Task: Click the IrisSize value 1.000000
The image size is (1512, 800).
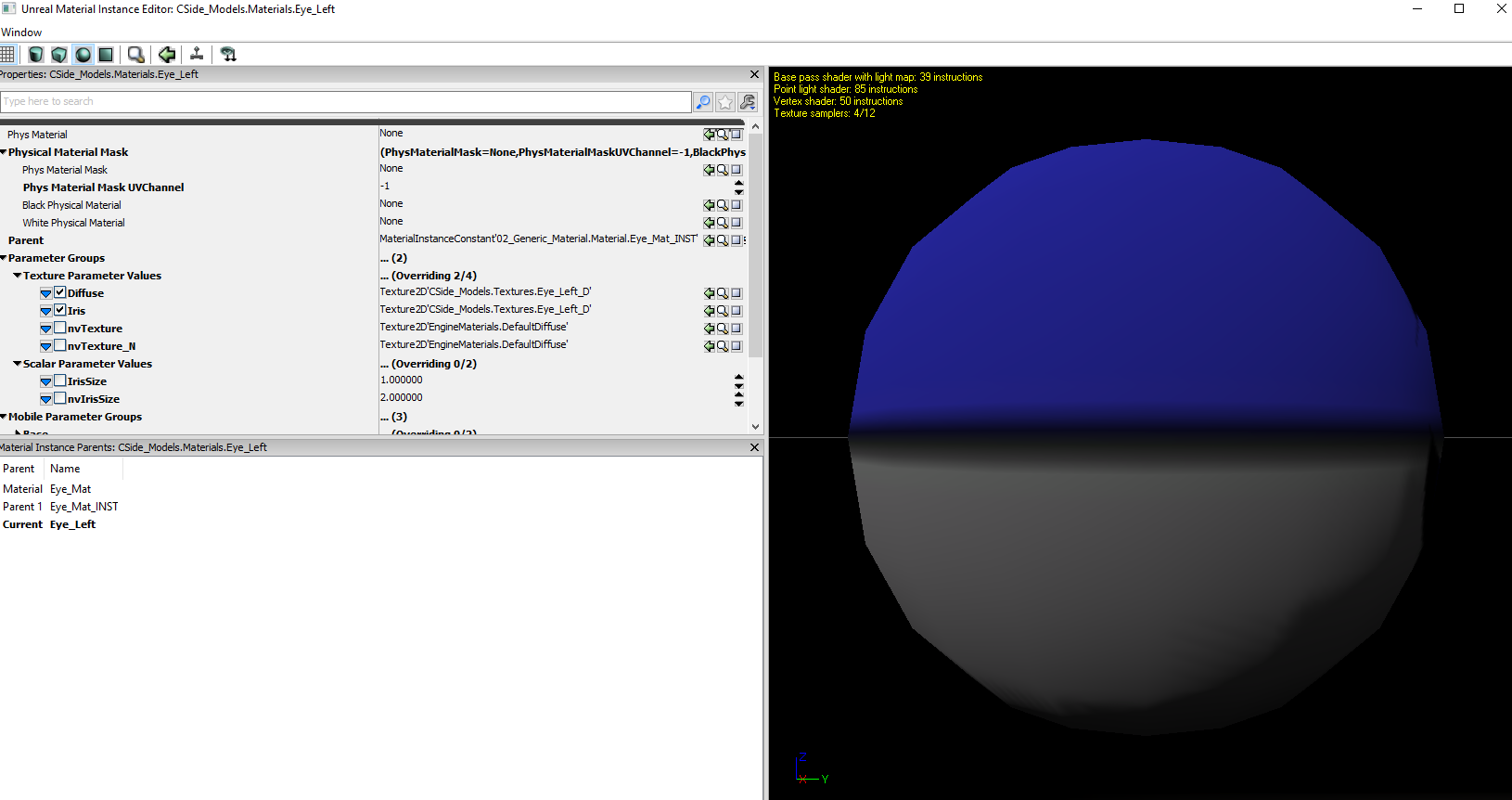Action: click(402, 381)
